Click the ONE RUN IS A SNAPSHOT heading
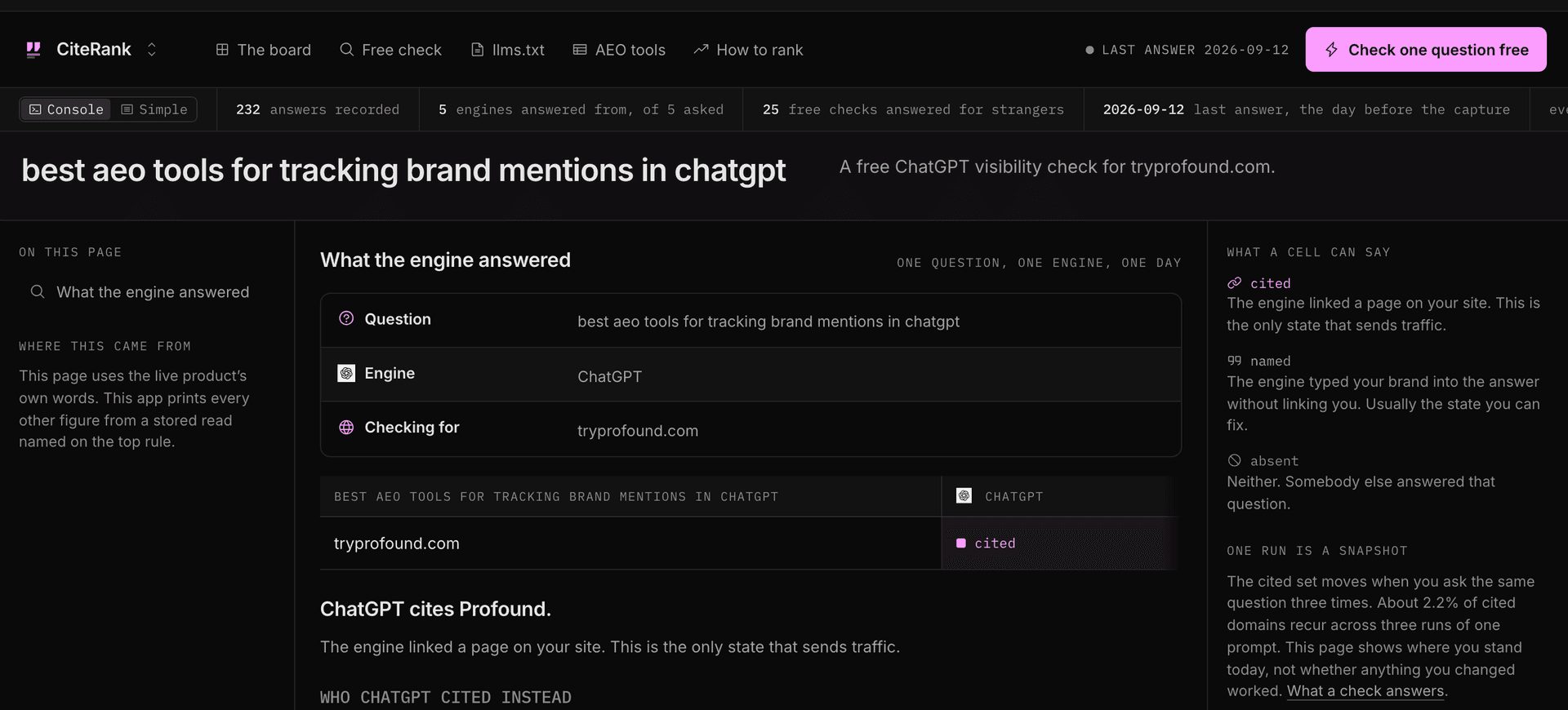Viewport: 1568px width, 710px height. tap(1317, 551)
